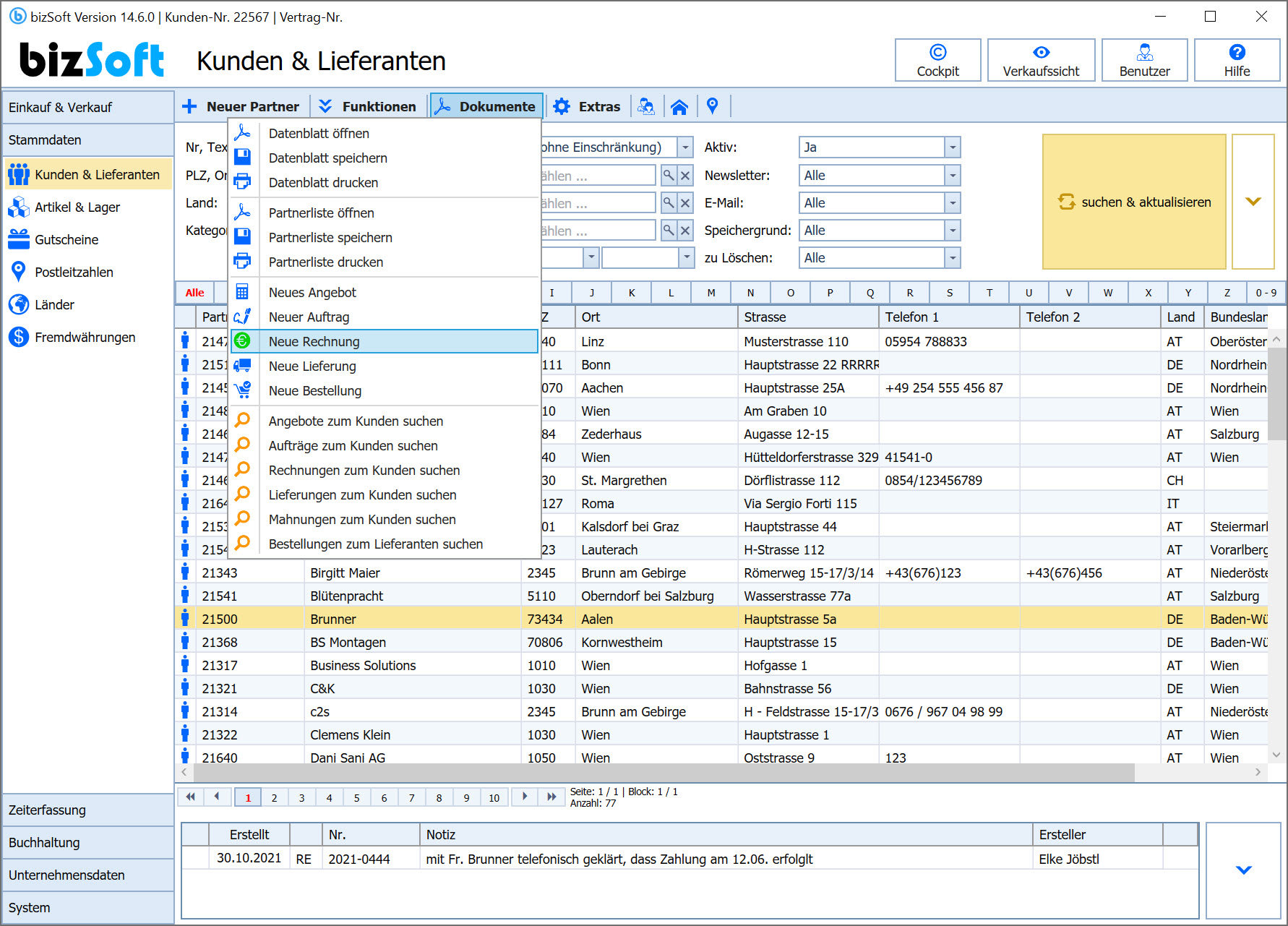Click suchen & aktualisieren button
Screen dimensions: 1288x926
(x=1134, y=202)
